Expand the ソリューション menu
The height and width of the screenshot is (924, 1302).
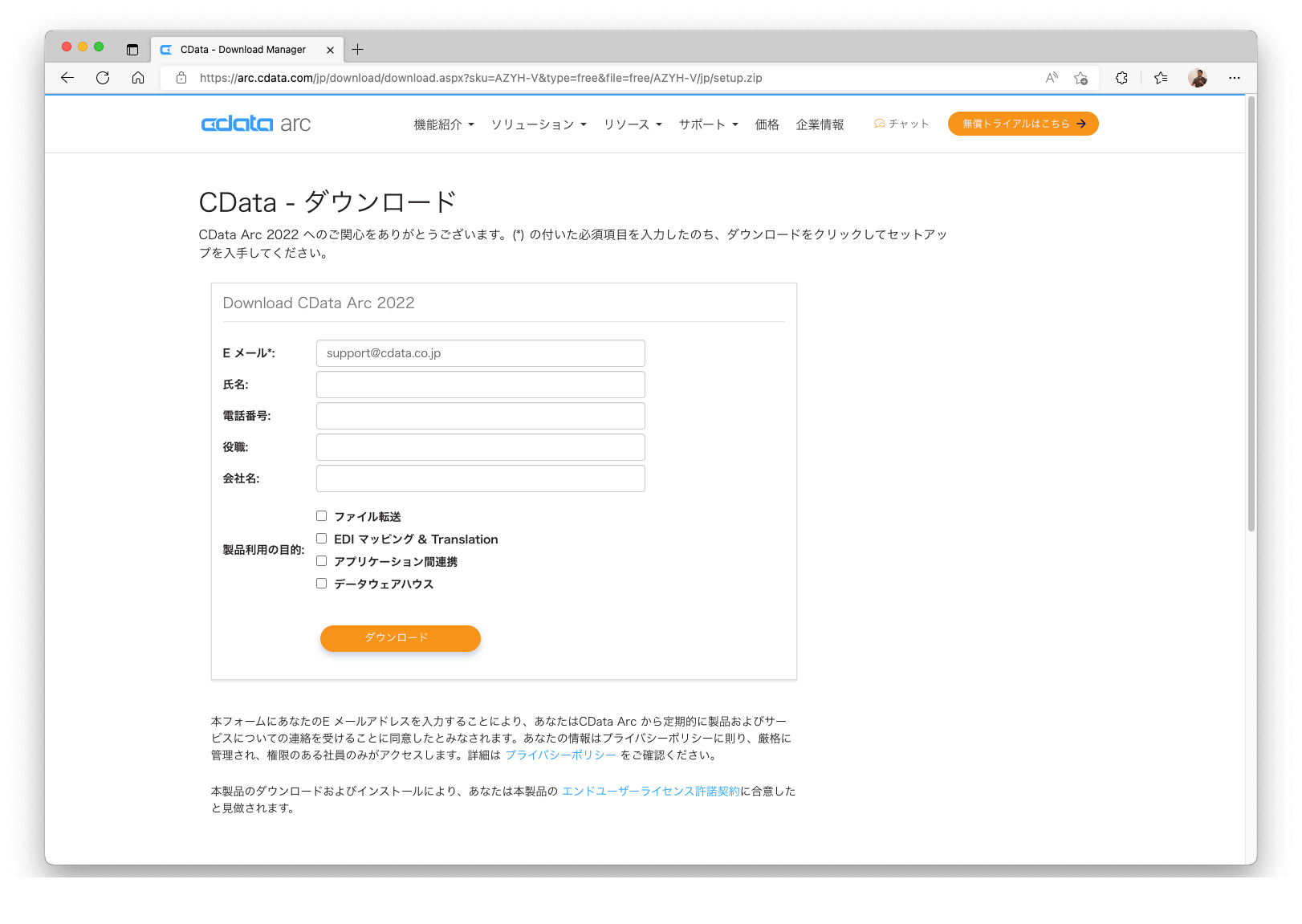coord(539,124)
